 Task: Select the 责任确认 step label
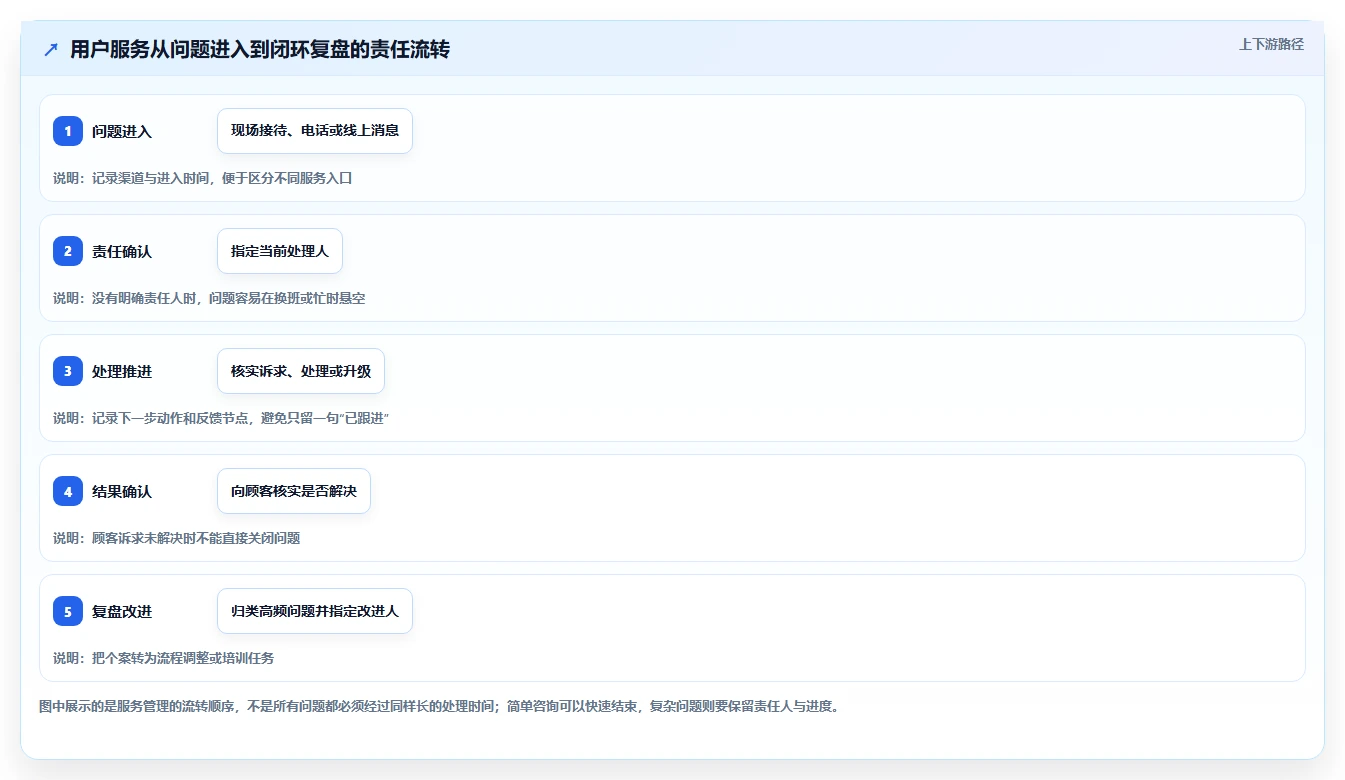122,251
